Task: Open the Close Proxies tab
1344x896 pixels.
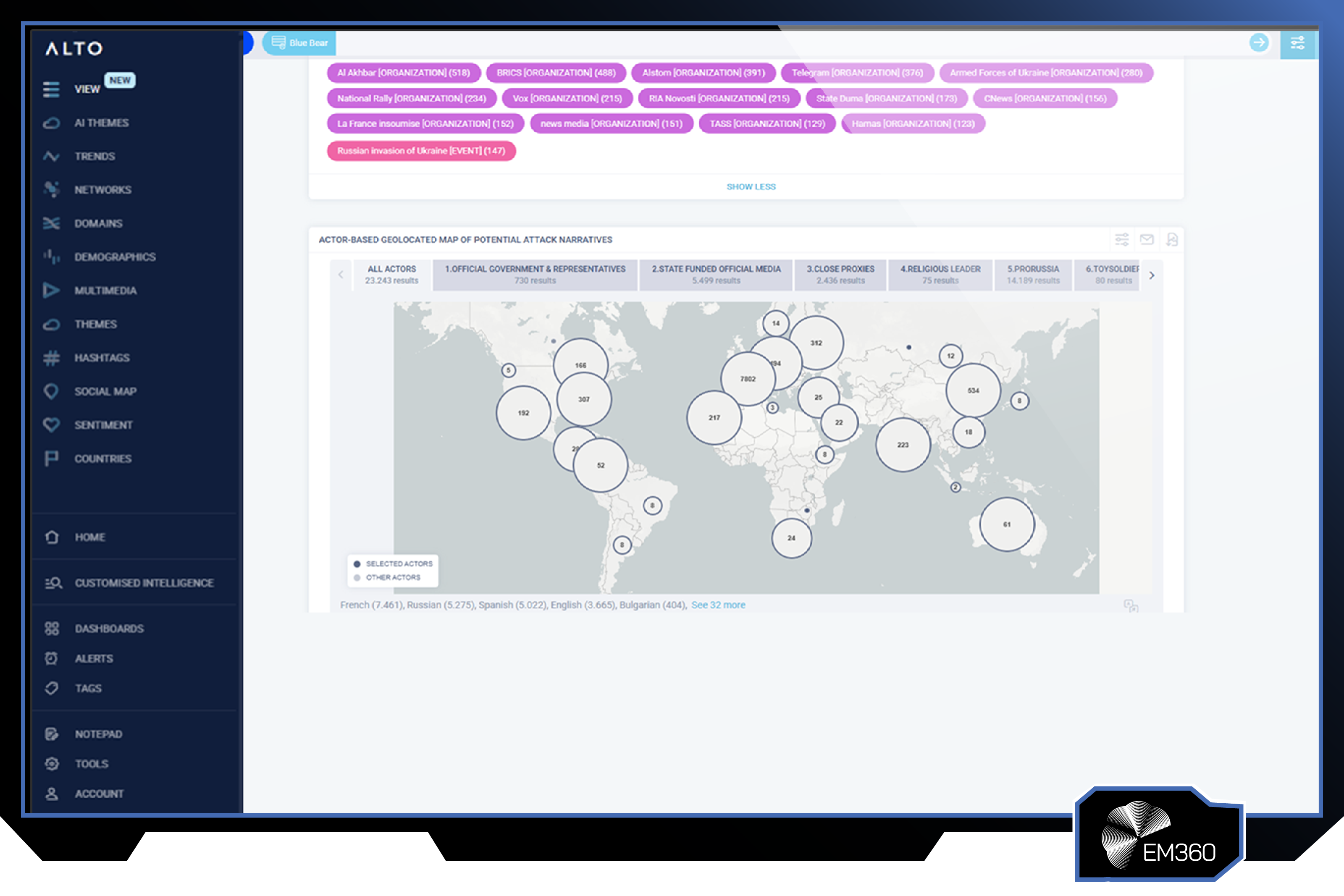Action: tap(840, 275)
